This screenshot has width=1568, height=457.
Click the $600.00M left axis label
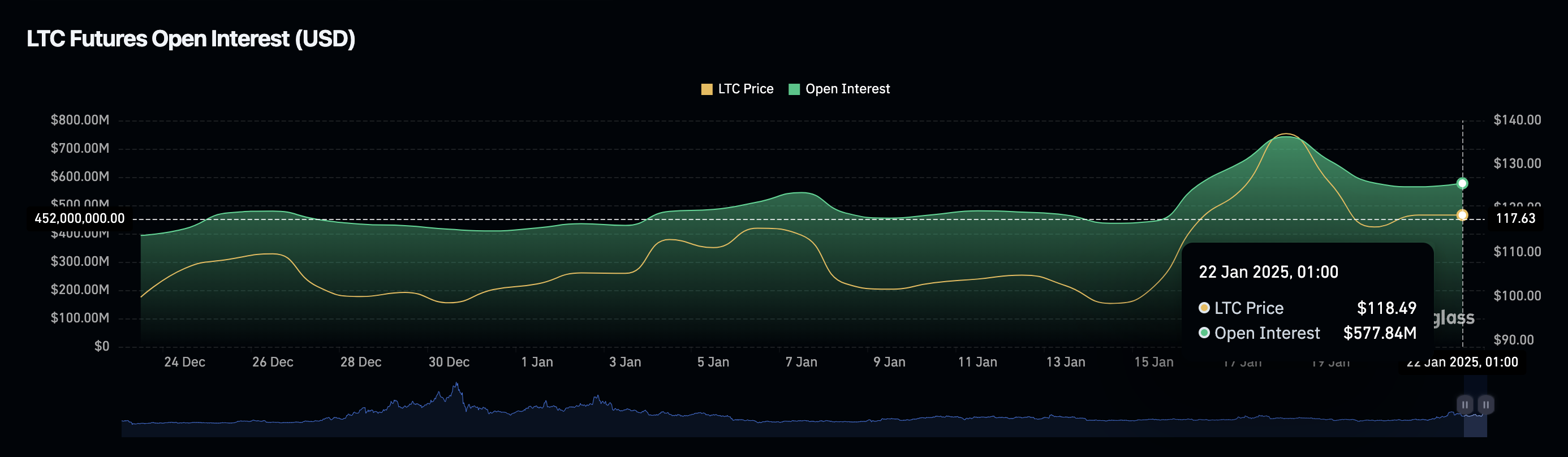click(80, 176)
